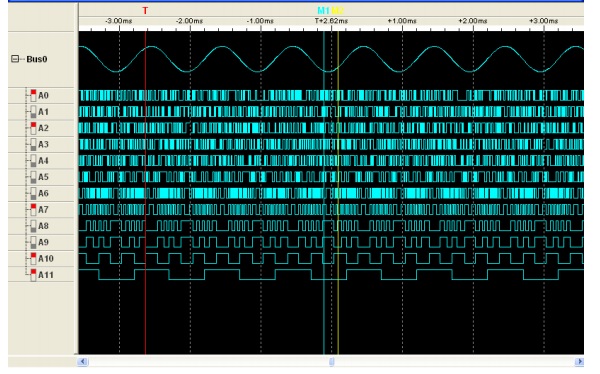Click the cyan M1 marker label

(x=323, y=11)
